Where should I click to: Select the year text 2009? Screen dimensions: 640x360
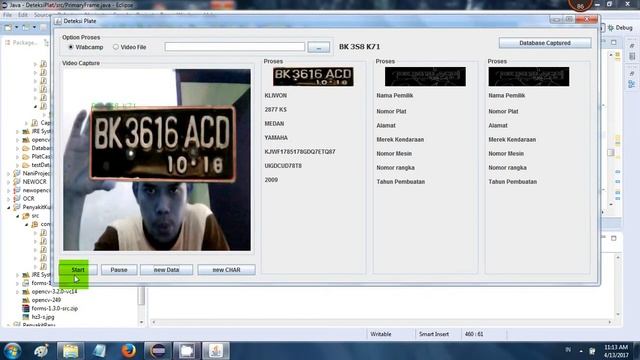point(271,180)
